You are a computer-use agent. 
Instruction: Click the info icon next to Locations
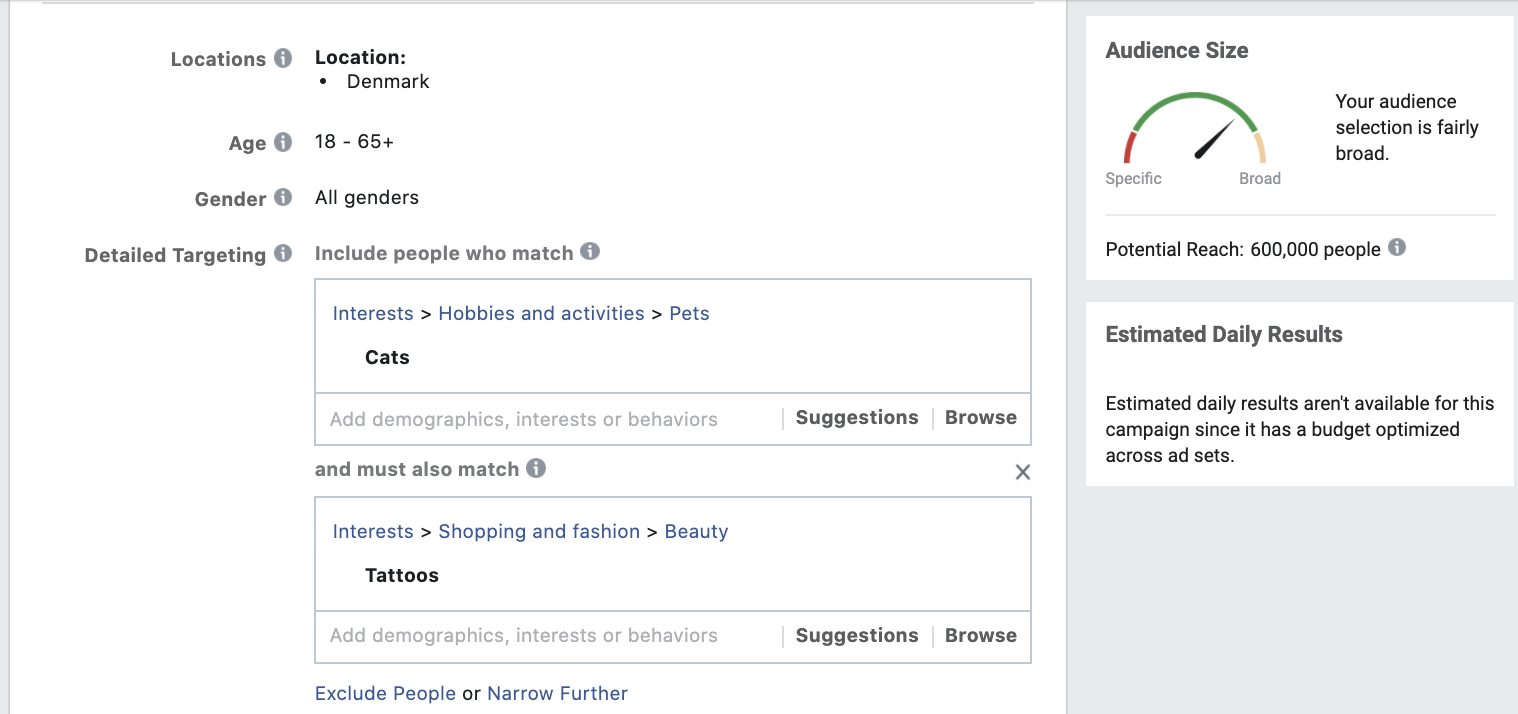click(x=283, y=58)
